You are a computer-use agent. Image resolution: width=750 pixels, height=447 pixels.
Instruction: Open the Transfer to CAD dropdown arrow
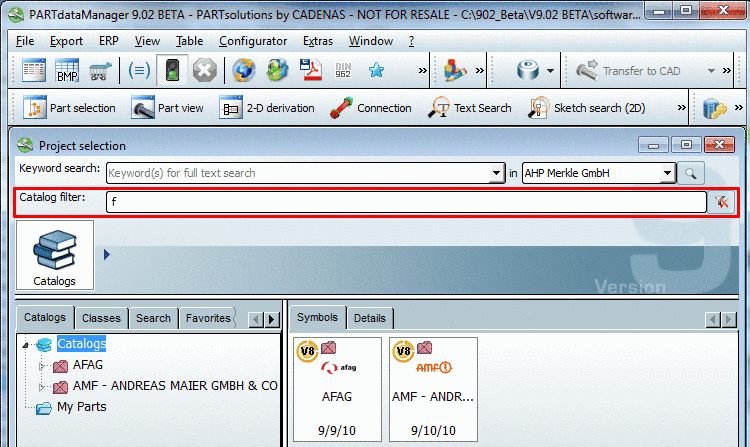711,71
